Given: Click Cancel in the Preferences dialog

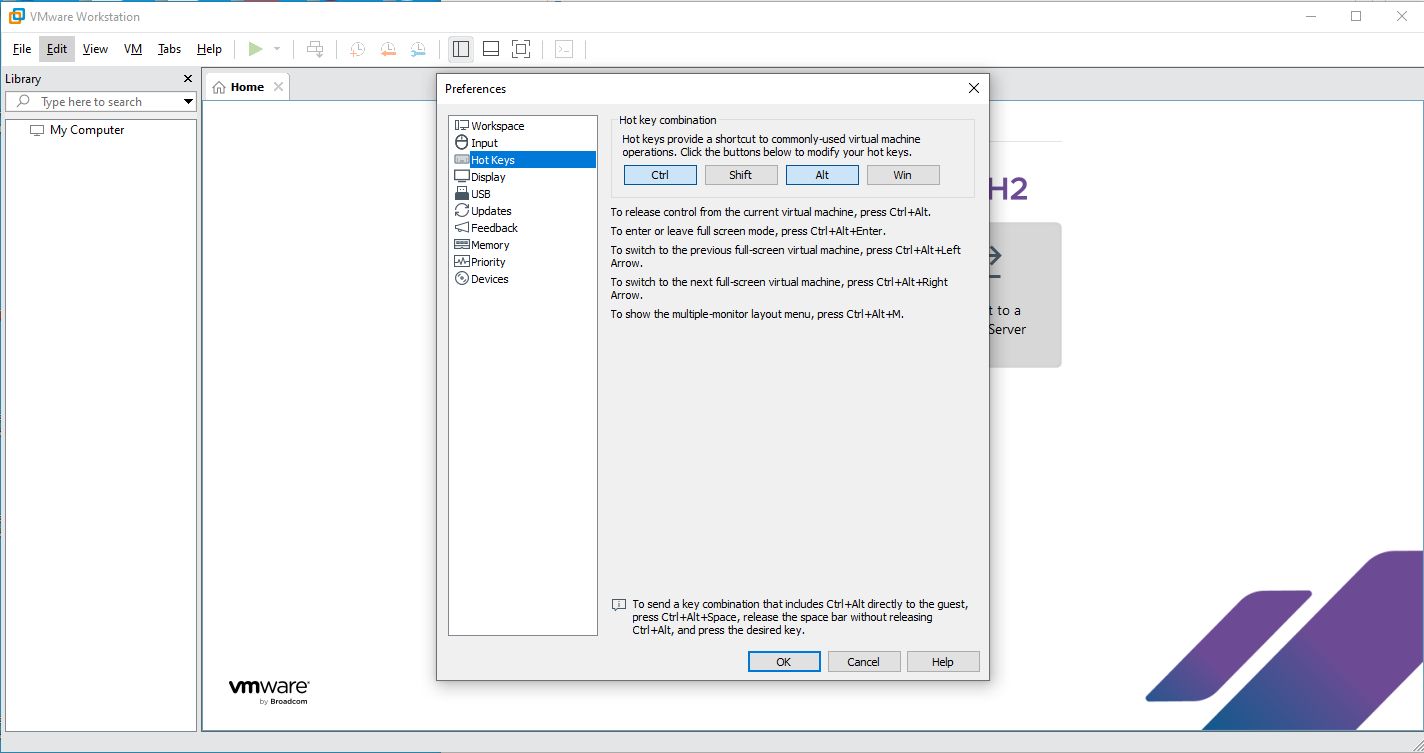Looking at the screenshot, I should point(863,662).
